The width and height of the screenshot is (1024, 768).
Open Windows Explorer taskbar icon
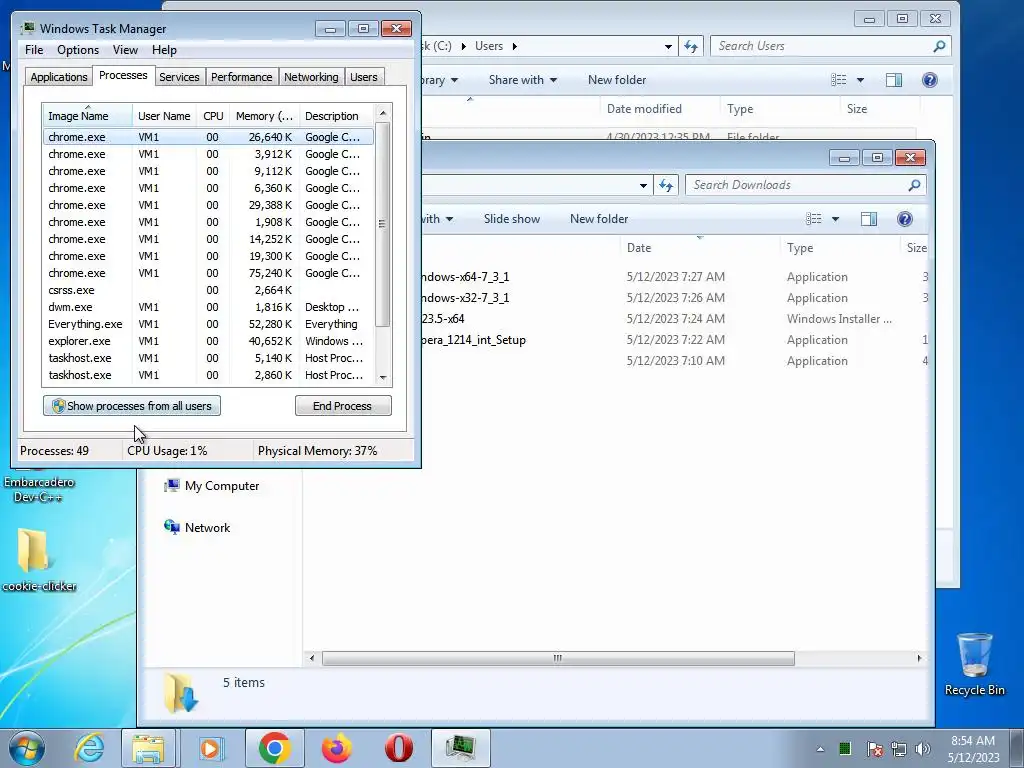148,748
